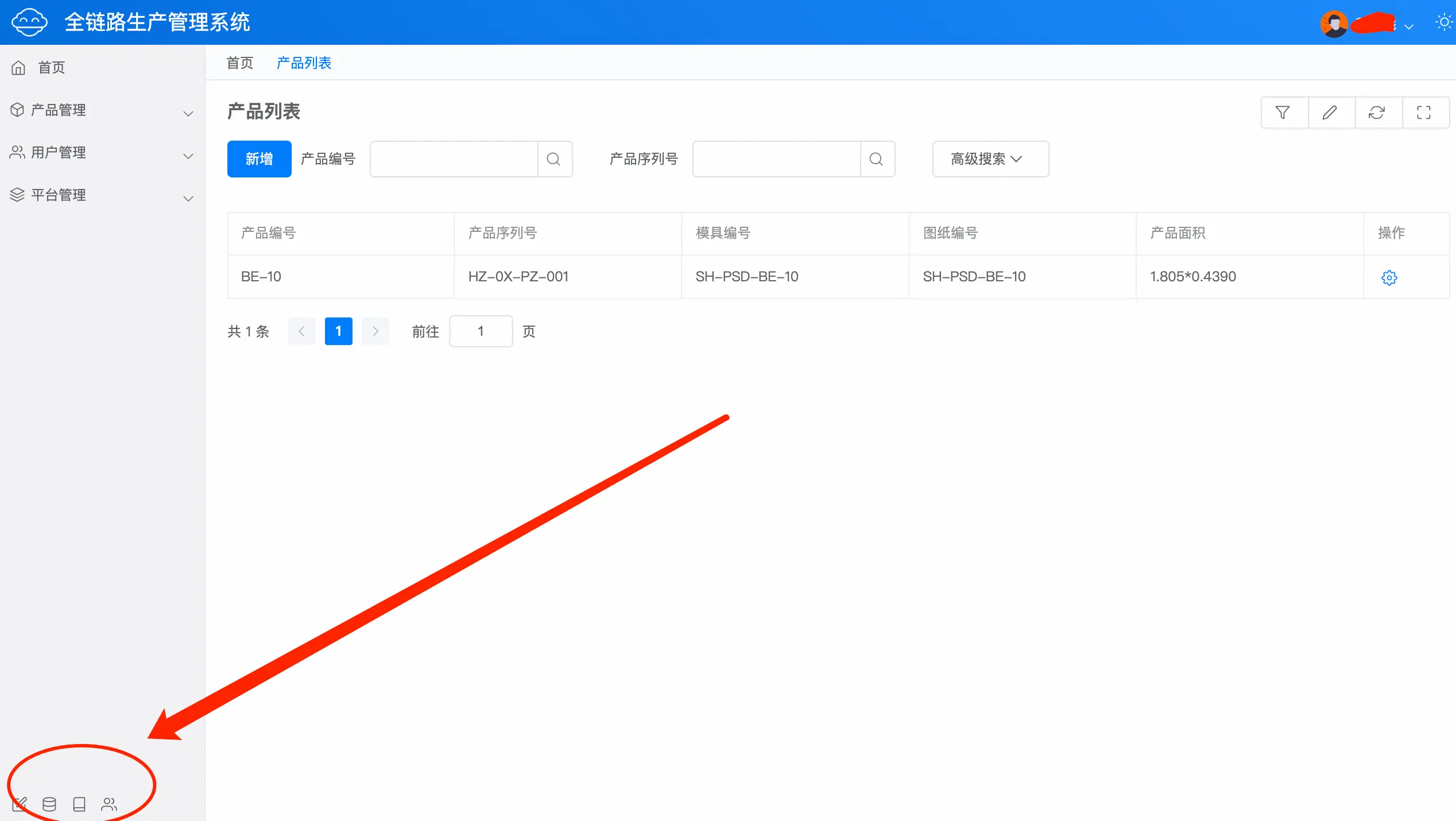Click the 新增 button

[x=259, y=159]
